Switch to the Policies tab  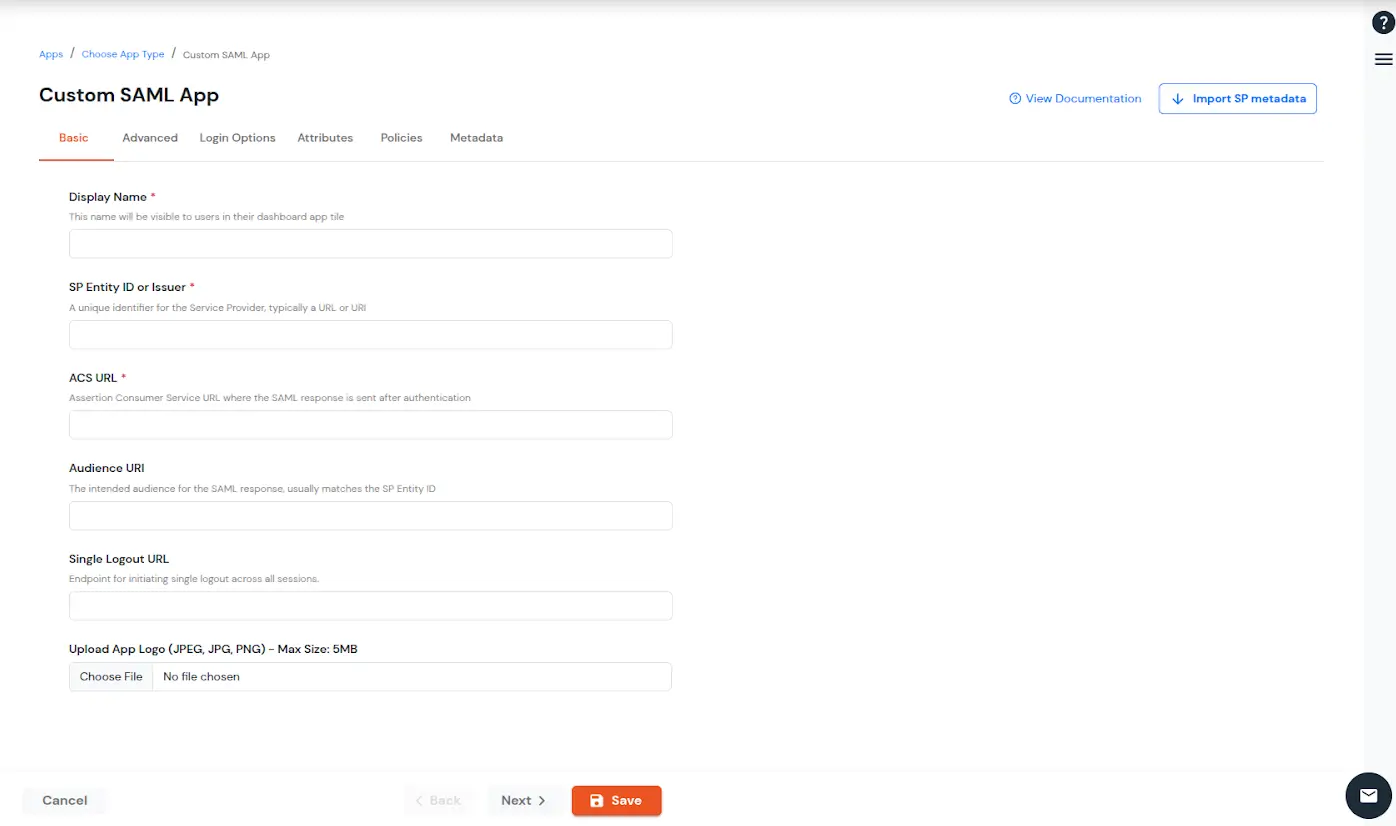pos(401,137)
